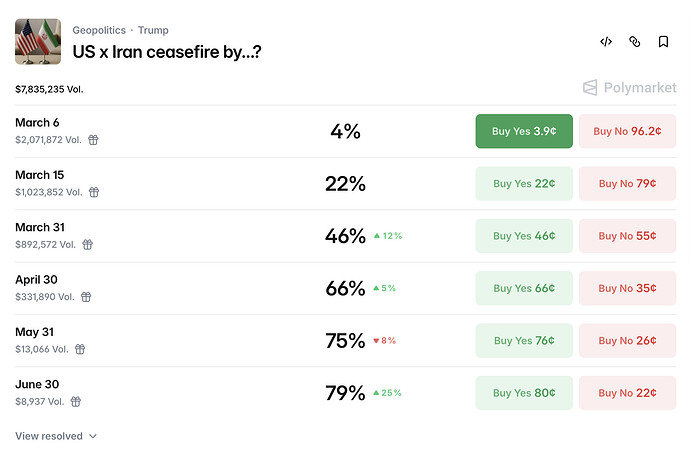This screenshot has height=474, width=690.
Task: Expand the View resolved section
Action: [x=56, y=436]
